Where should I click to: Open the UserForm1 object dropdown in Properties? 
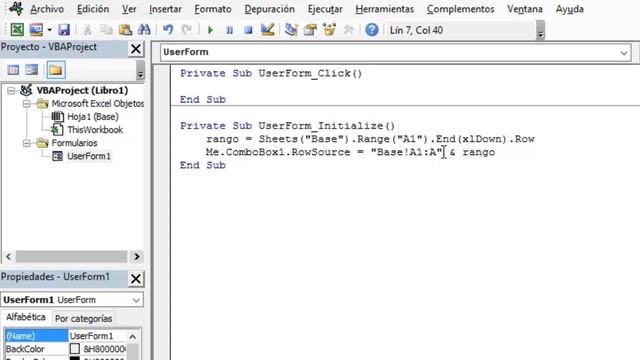tap(136, 300)
